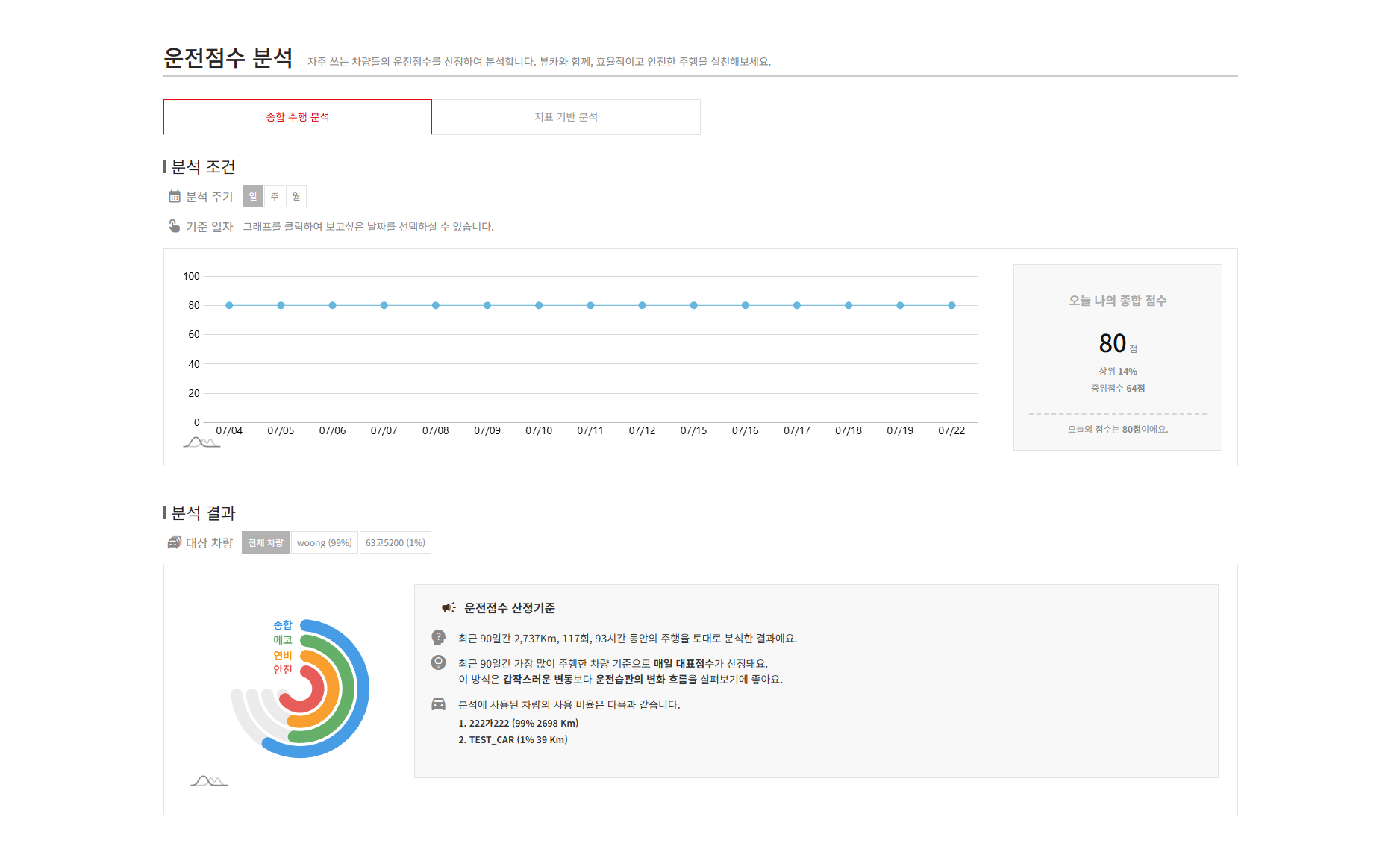Switch to the 종합 주행 분석 tab
1400x846 pixels.
(x=298, y=117)
